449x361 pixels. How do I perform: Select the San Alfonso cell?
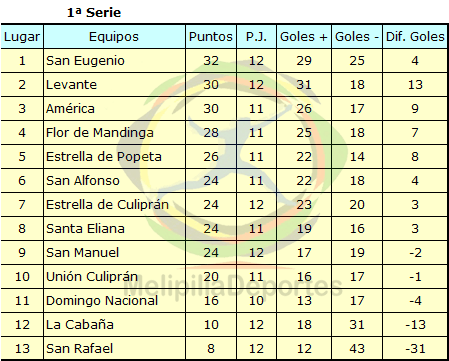coord(114,181)
